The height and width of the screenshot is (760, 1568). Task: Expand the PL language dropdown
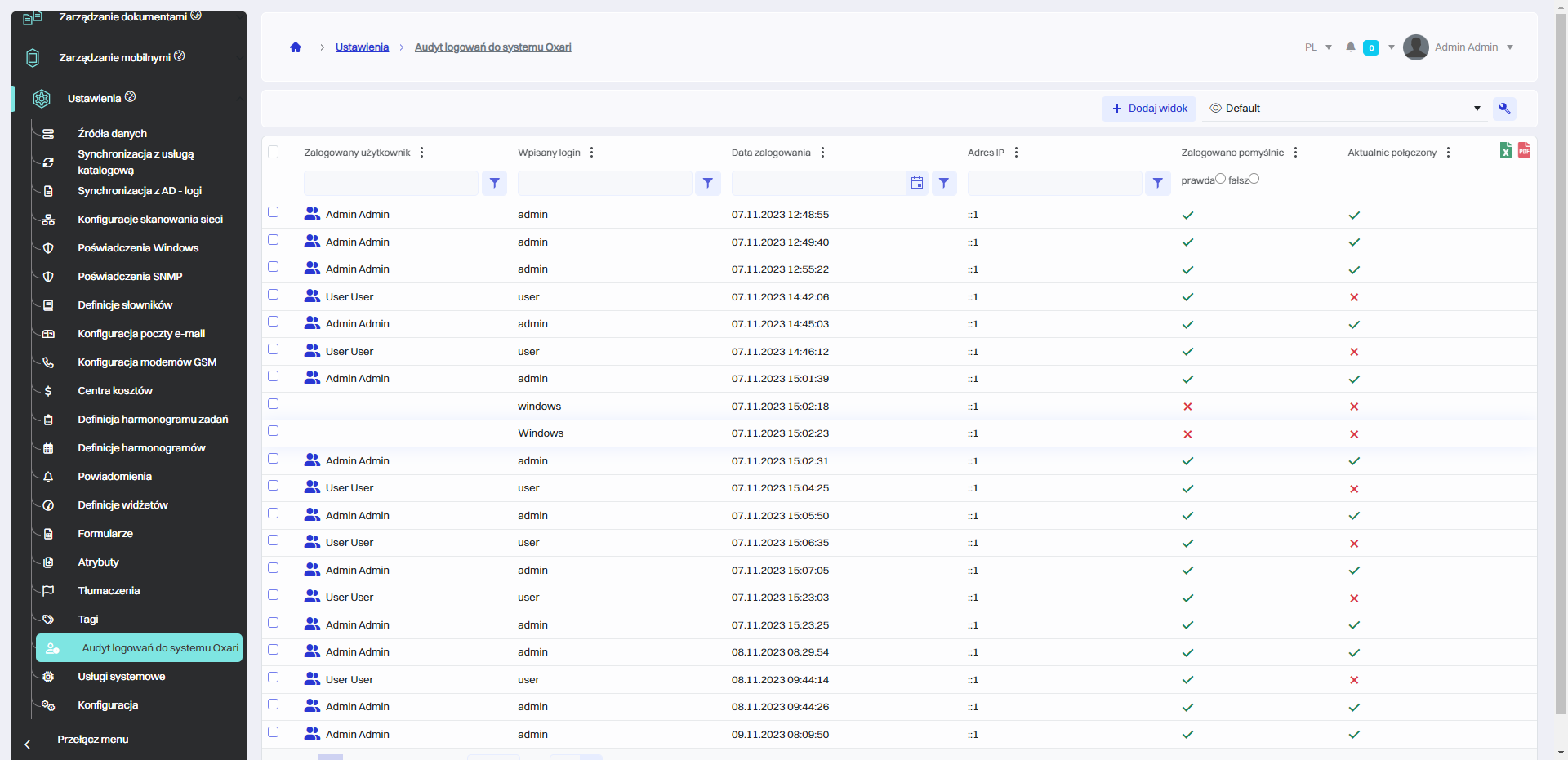pos(1318,47)
